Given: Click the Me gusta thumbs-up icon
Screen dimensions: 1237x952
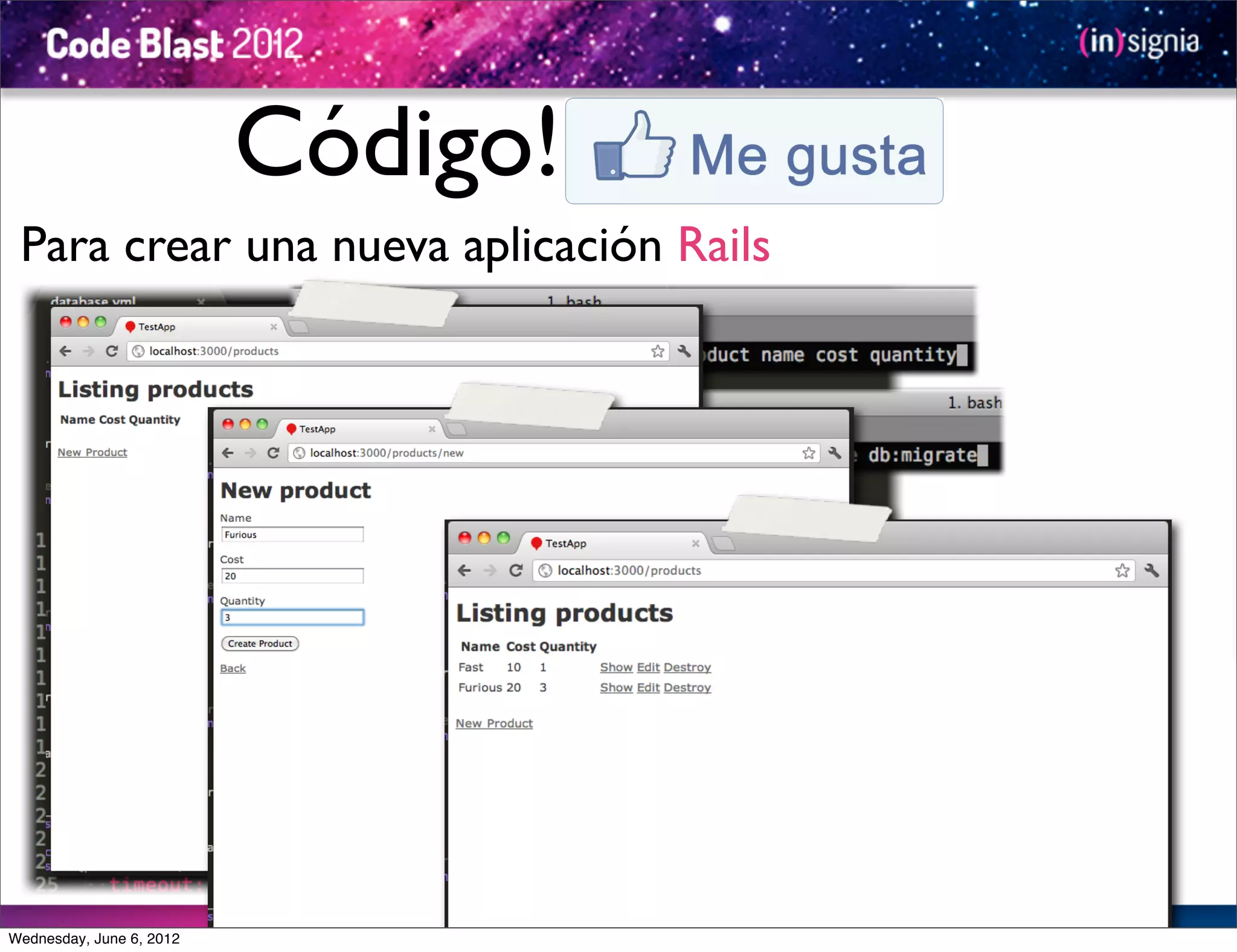Looking at the screenshot, I should pyautogui.click(x=633, y=146).
